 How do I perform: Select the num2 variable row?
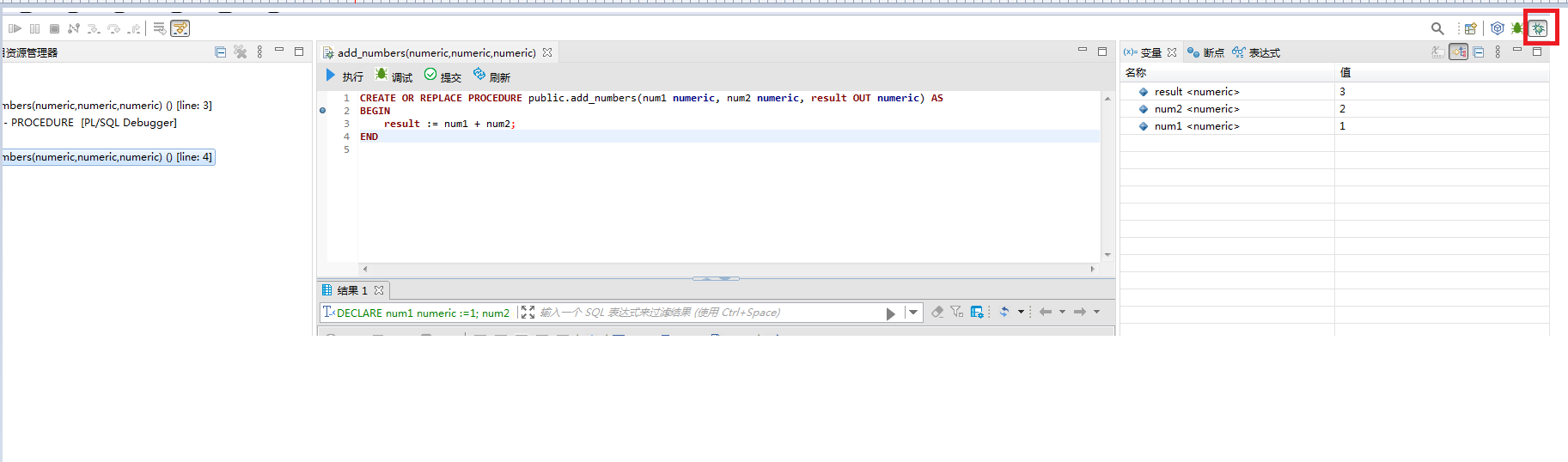pos(1196,109)
